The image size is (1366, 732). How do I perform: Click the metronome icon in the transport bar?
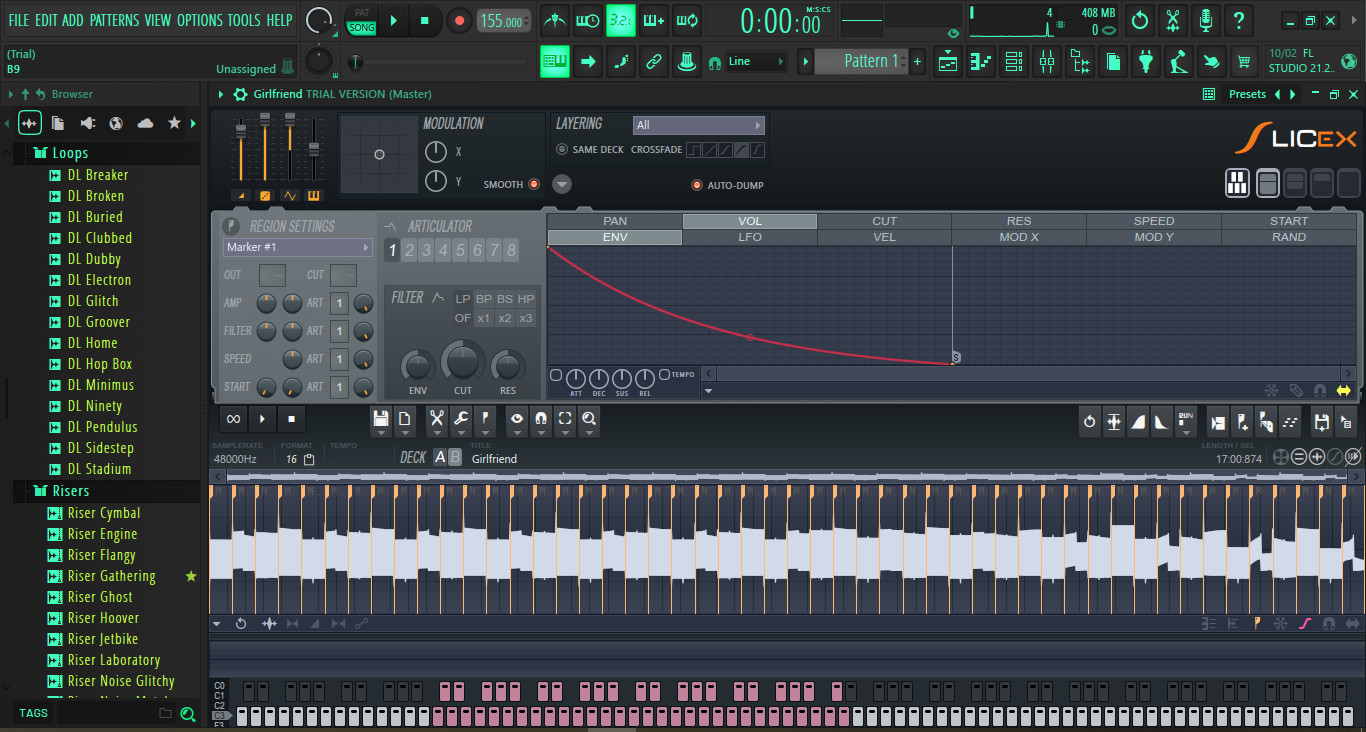click(x=553, y=20)
